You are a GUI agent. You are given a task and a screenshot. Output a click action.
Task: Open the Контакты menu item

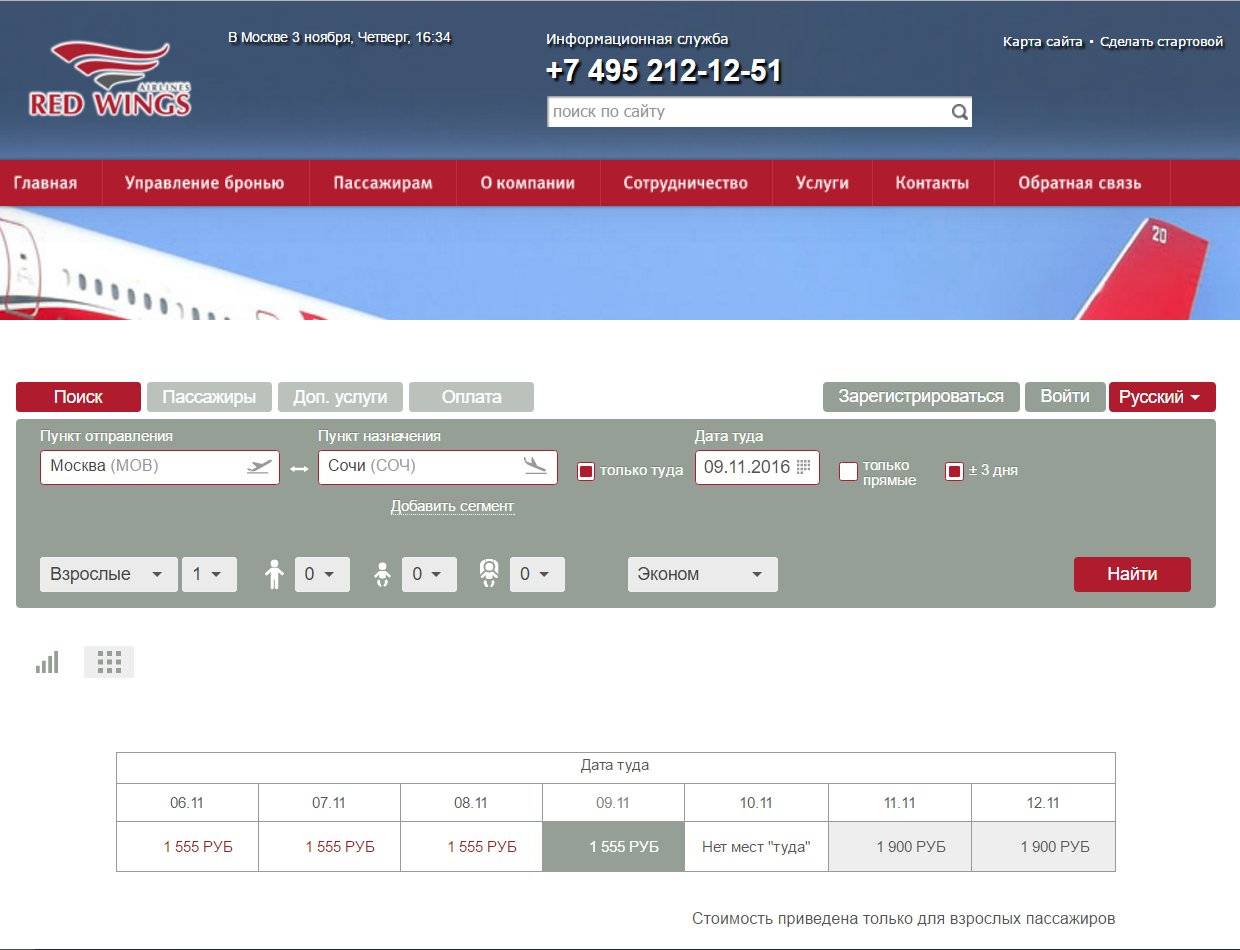click(933, 183)
